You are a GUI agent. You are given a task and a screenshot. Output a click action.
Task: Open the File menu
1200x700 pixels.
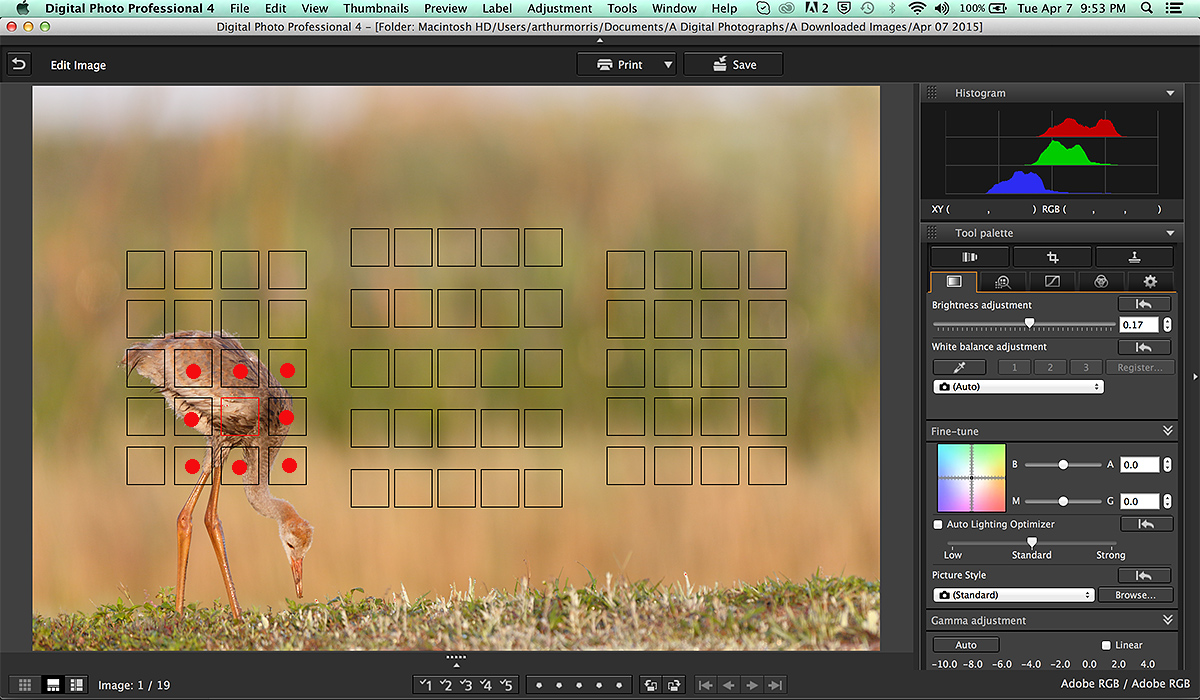coord(240,8)
